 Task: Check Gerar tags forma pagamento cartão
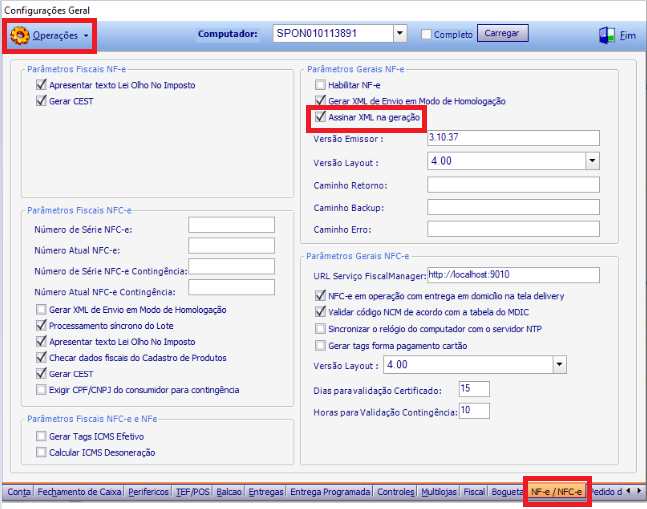(x=320, y=346)
